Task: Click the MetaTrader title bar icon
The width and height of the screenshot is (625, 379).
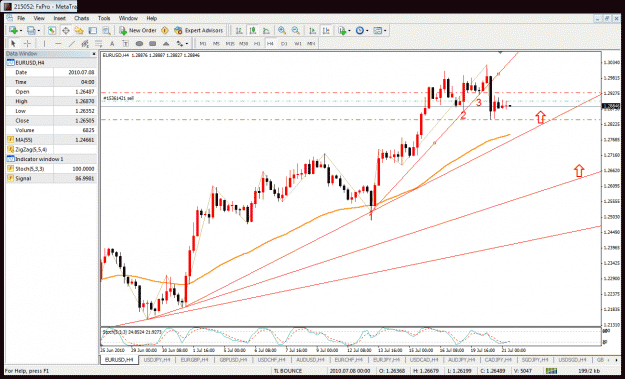Action: point(8,6)
